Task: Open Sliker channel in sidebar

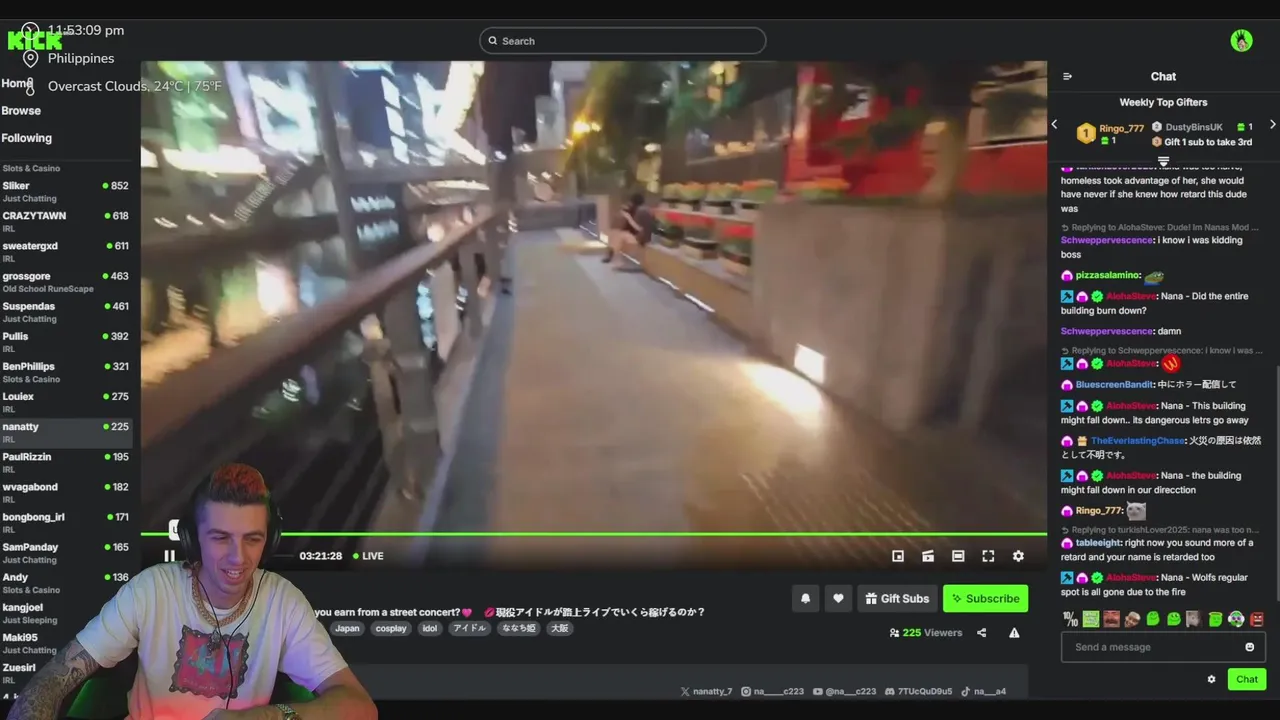Action: pyautogui.click(x=66, y=191)
